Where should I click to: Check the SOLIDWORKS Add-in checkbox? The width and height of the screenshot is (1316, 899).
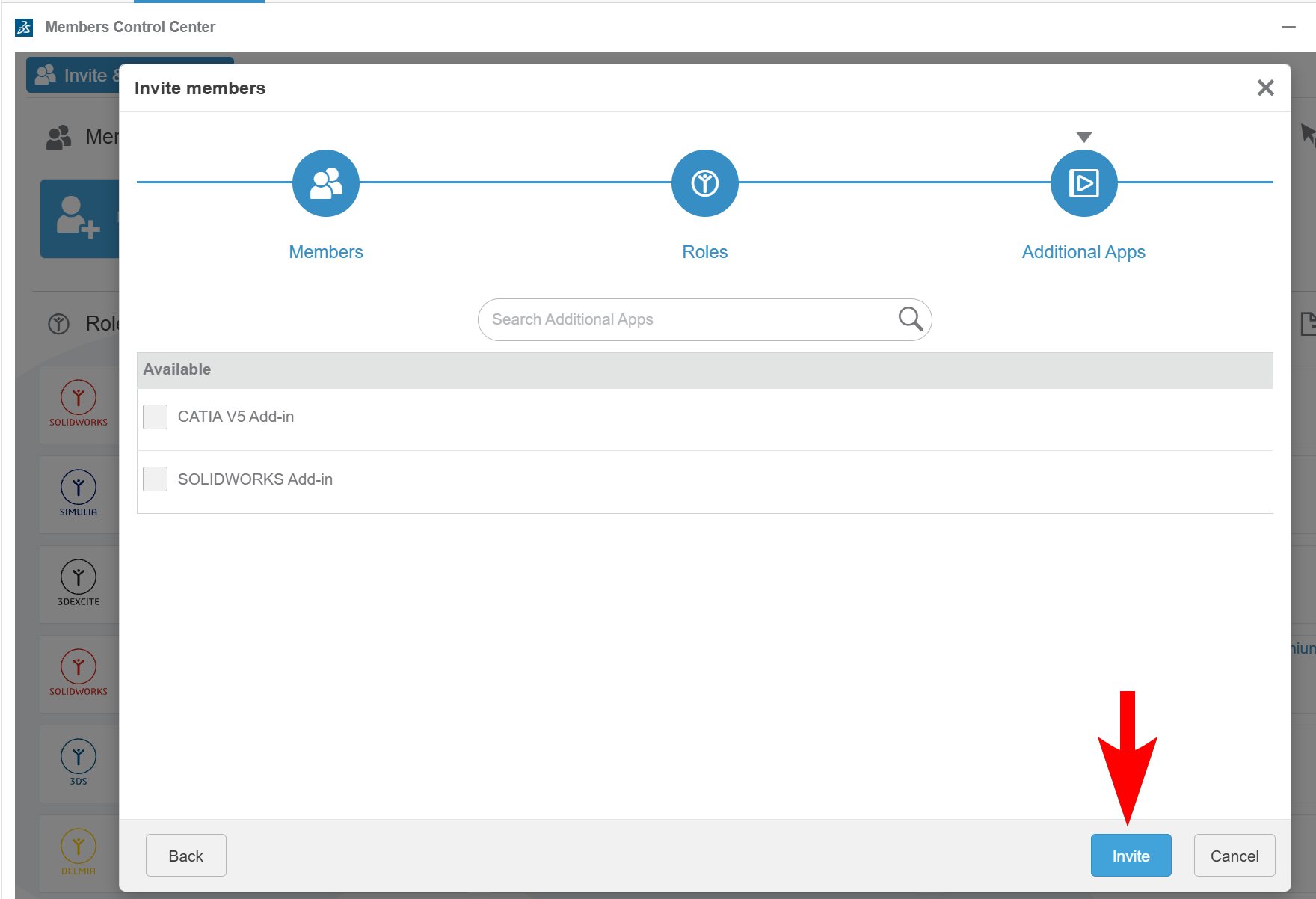click(156, 479)
